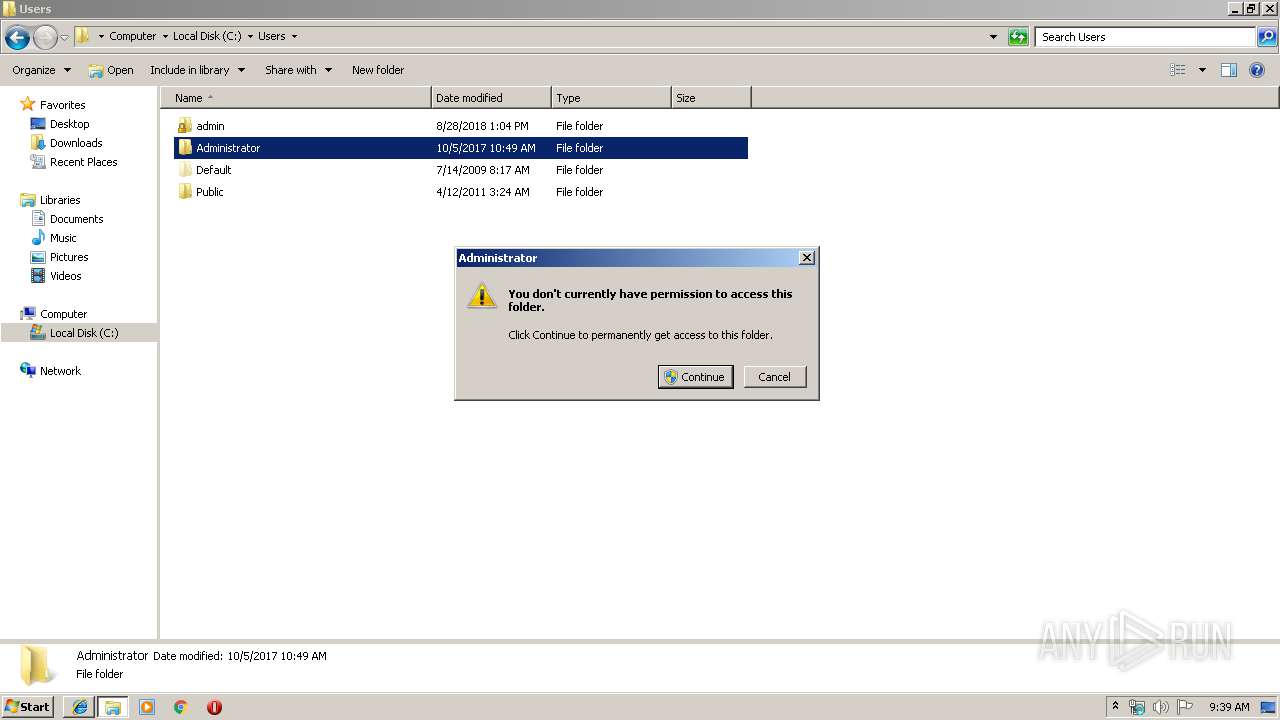Open the Include in library menu

[x=198, y=70]
